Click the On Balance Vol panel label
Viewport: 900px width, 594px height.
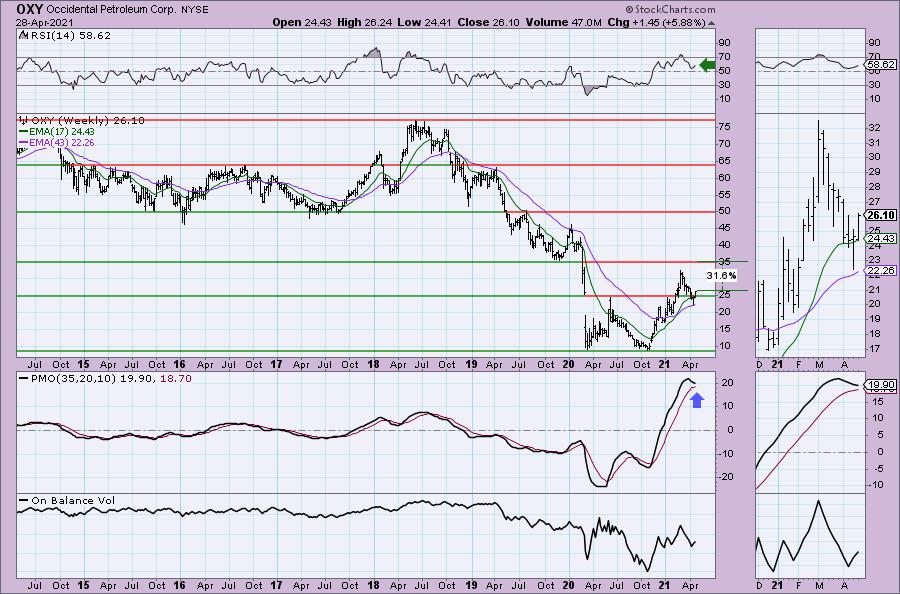tap(67, 500)
